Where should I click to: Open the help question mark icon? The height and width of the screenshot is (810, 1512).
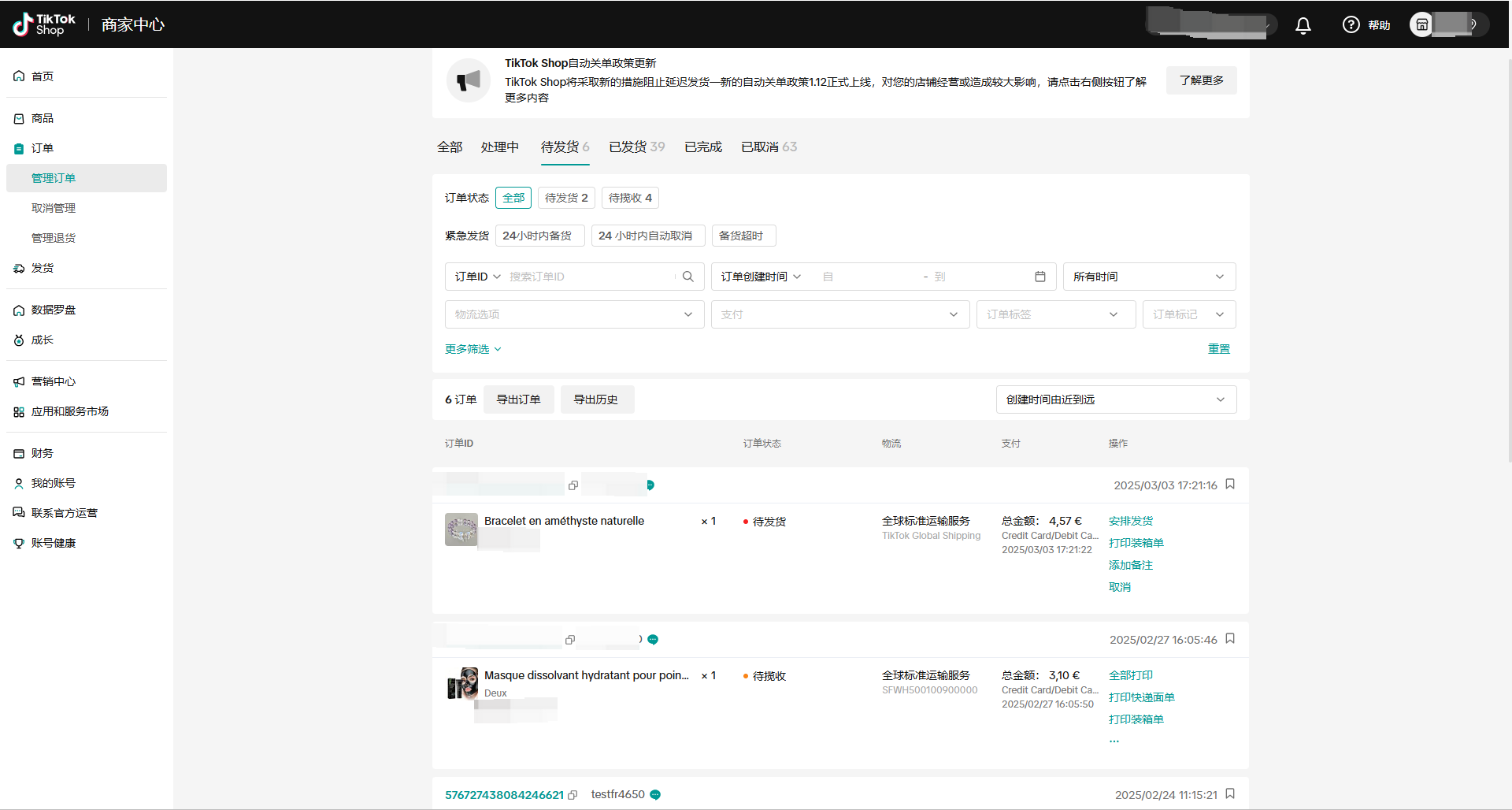coord(1351,25)
